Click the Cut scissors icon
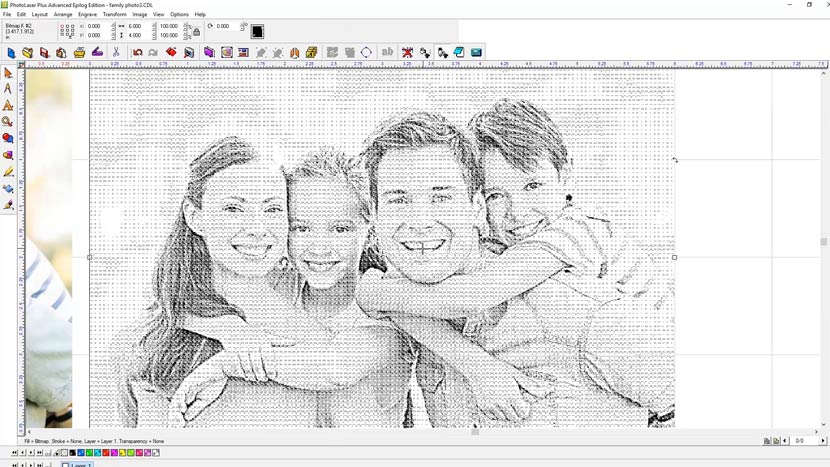The width and height of the screenshot is (830, 467). pos(116,52)
